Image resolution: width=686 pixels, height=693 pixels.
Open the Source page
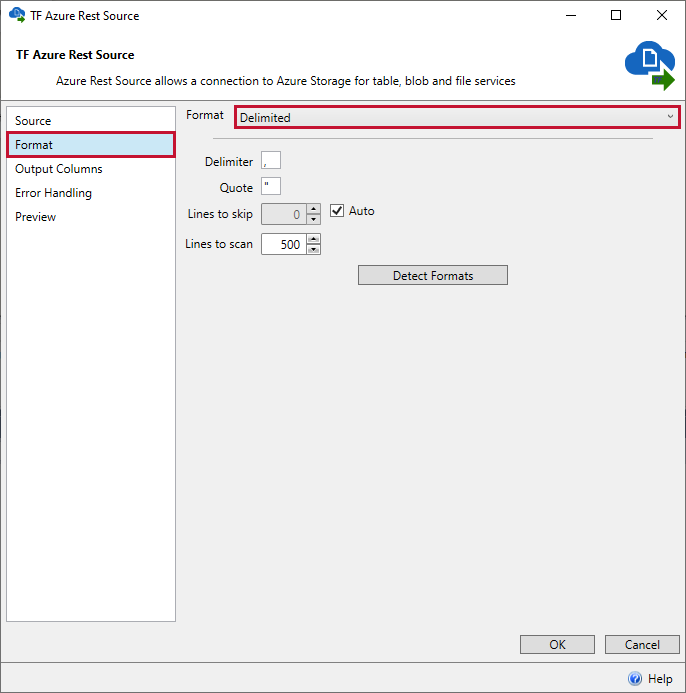click(x=91, y=121)
